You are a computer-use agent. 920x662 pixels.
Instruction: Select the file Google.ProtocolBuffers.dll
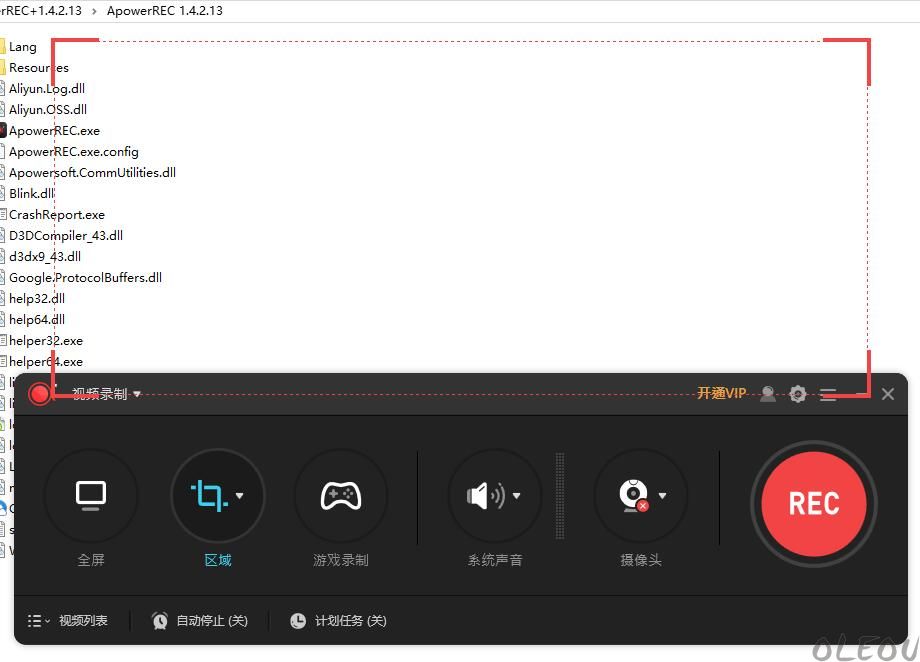tap(85, 278)
